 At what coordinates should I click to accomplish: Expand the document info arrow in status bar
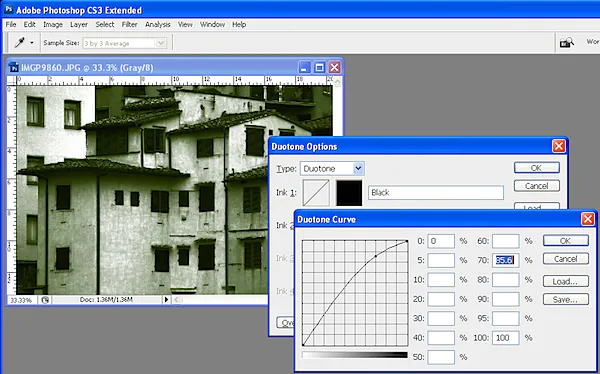tap(166, 300)
